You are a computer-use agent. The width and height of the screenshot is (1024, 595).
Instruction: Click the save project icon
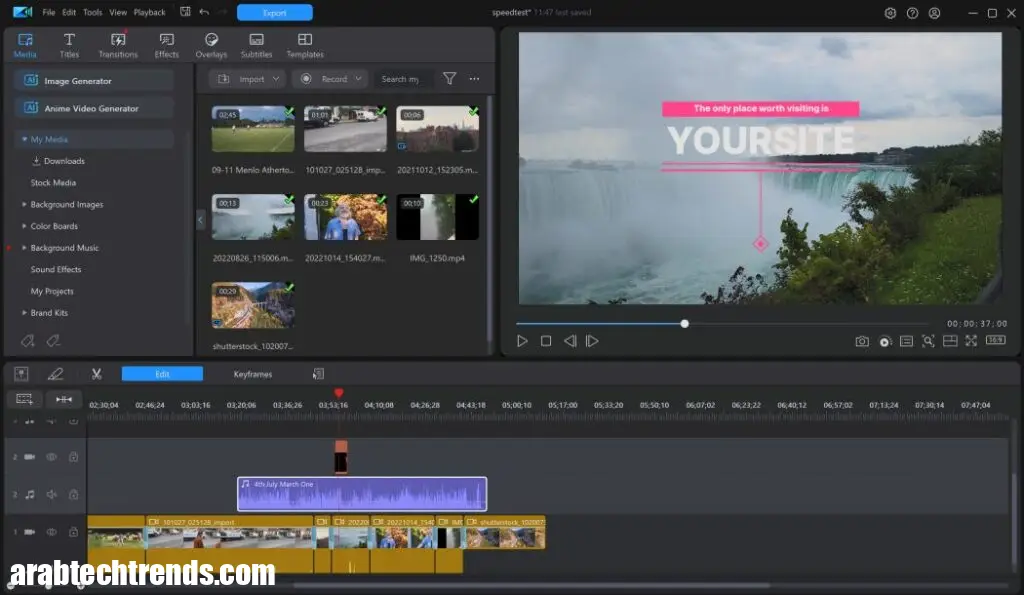[x=184, y=13]
